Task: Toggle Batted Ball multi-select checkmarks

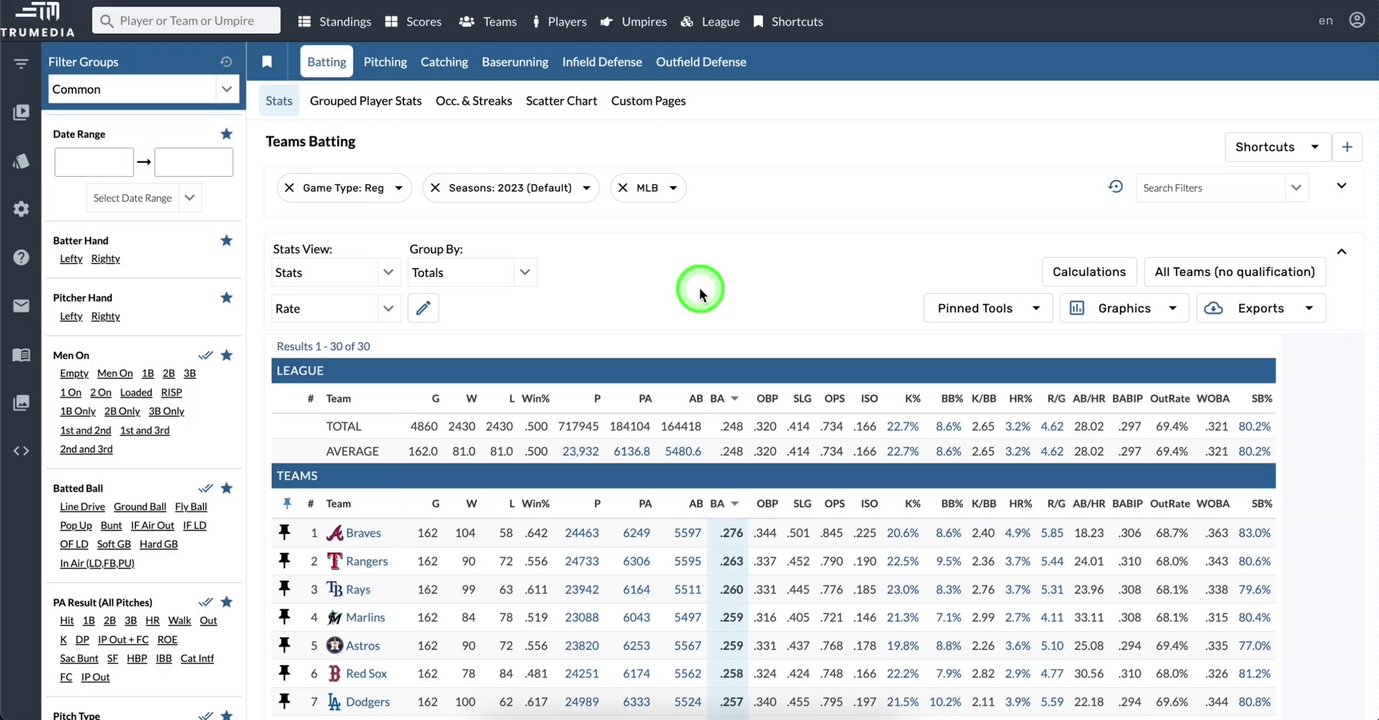Action: pos(205,488)
